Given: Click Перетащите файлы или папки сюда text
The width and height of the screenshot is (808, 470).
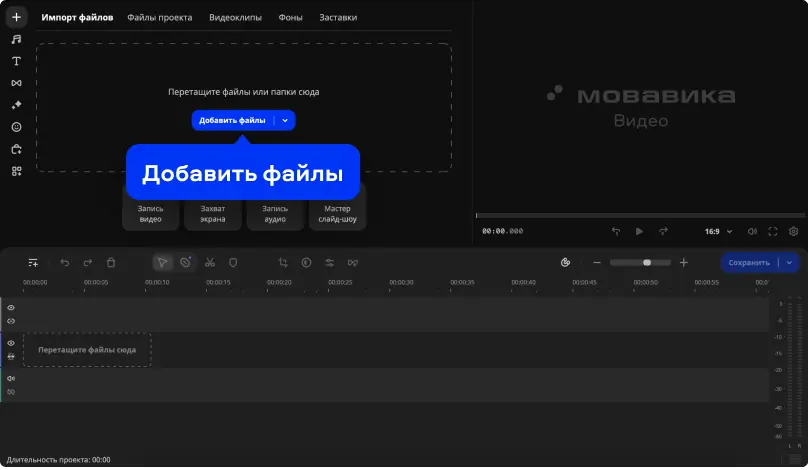Looking at the screenshot, I should tap(244, 92).
